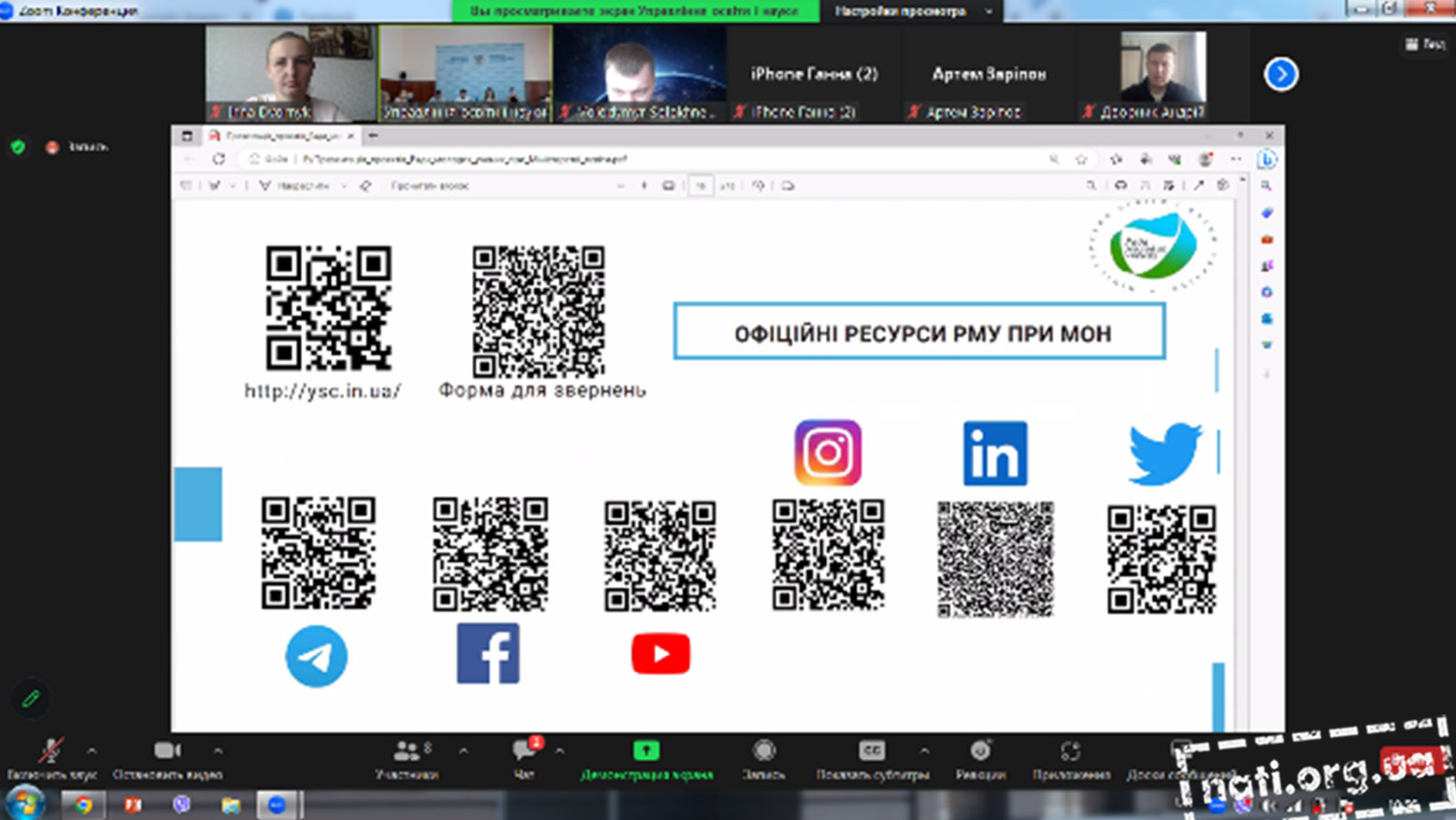Click the View layout button top right
Viewport: 1456px width, 820px height.
click(1426, 44)
